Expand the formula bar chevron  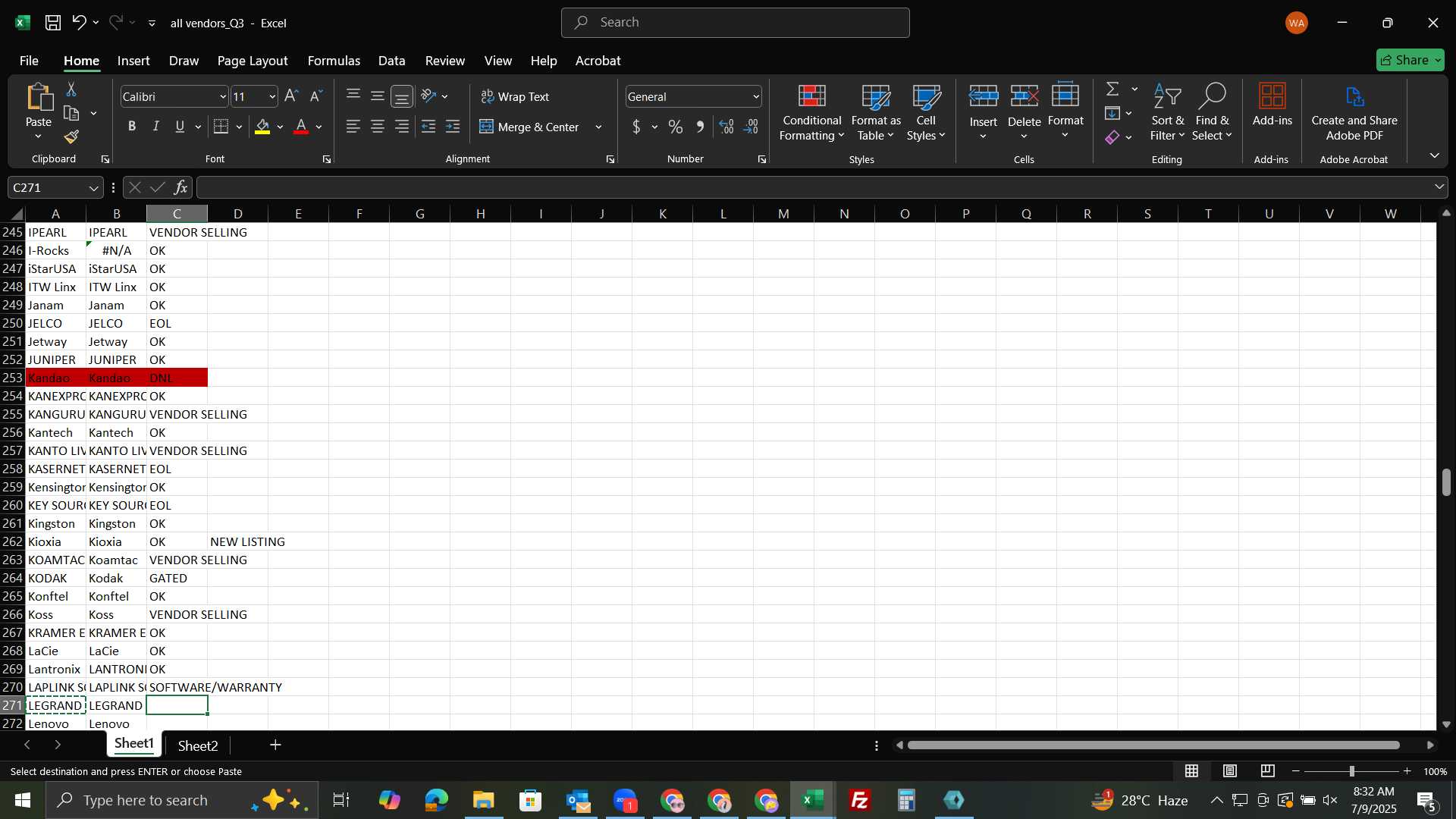click(1439, 187)
